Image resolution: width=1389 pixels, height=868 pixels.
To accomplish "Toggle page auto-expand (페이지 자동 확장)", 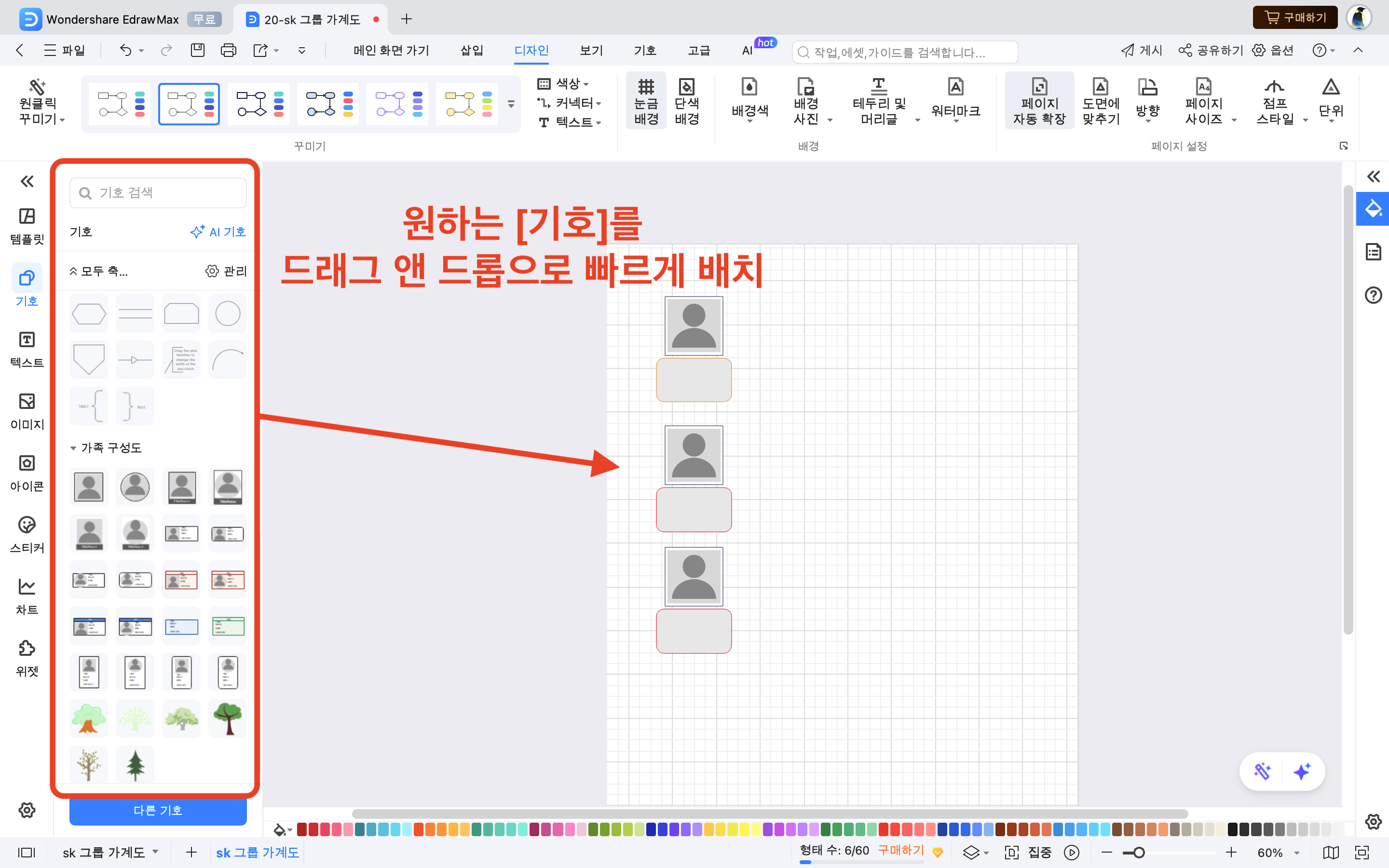I will (1039, 101).
